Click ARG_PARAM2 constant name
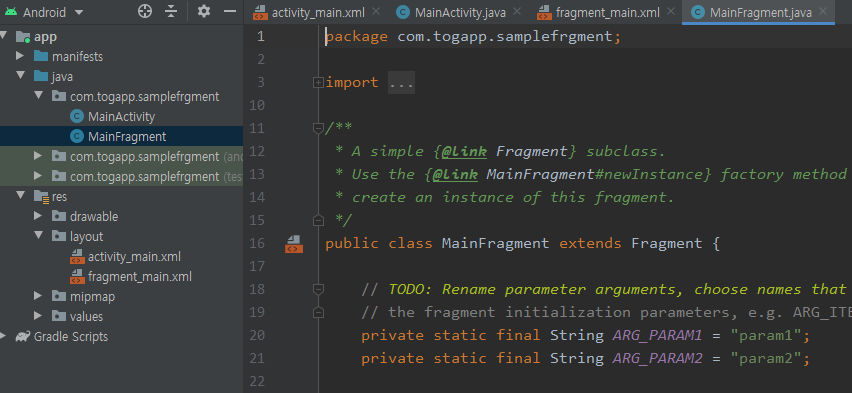This screenshot has height=393, width=852. pos(657,358)
